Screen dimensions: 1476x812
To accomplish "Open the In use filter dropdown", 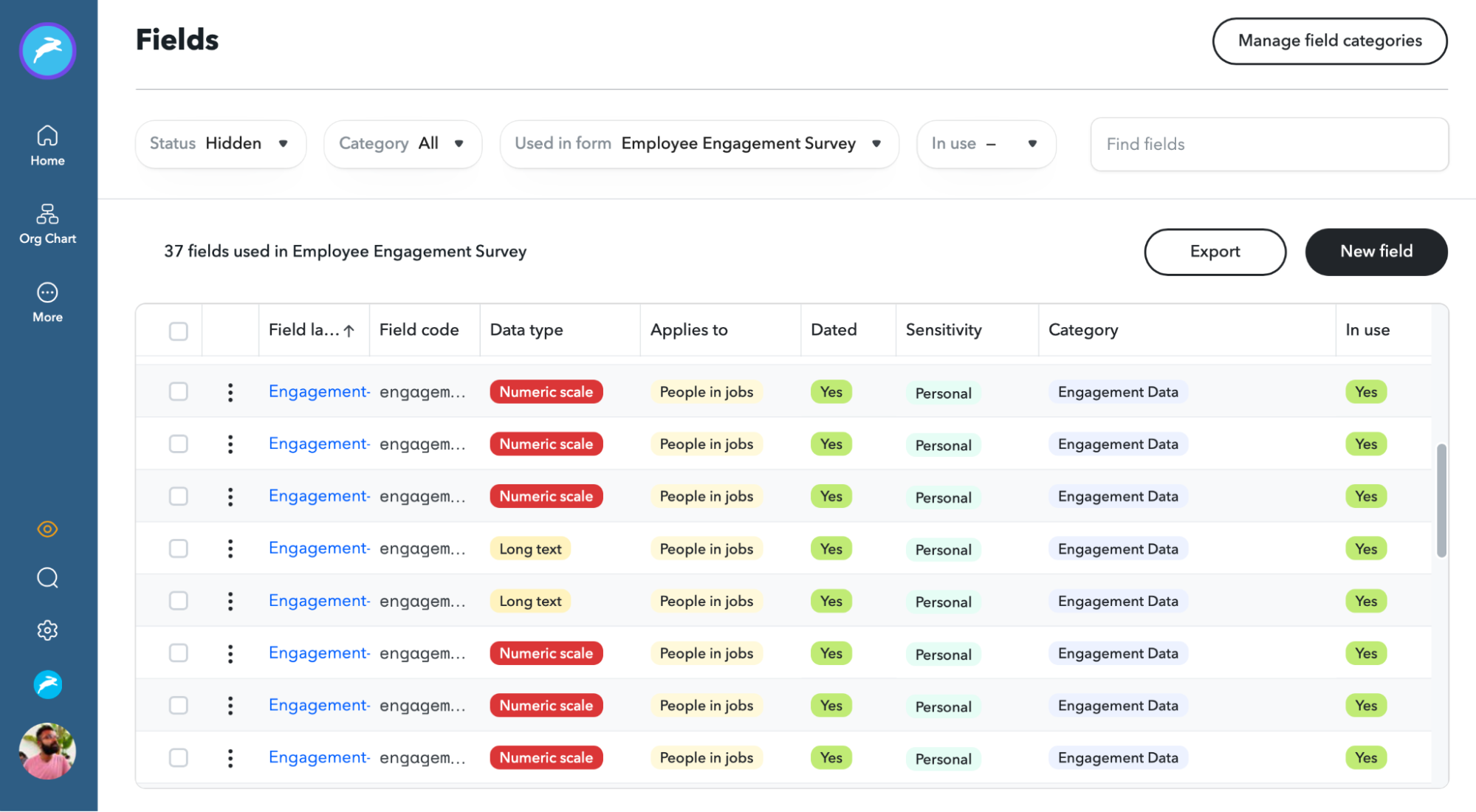I will coord(985,144).
